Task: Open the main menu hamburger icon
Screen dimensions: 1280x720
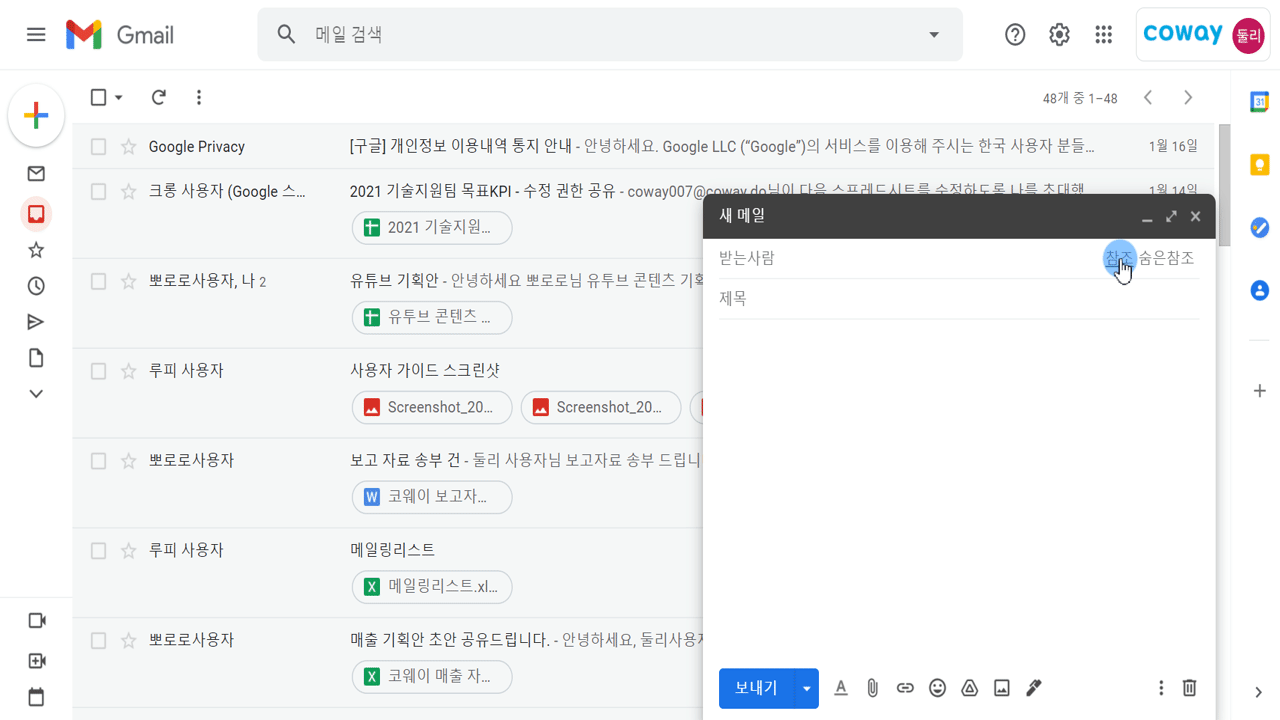Action: tap(36, 35)
